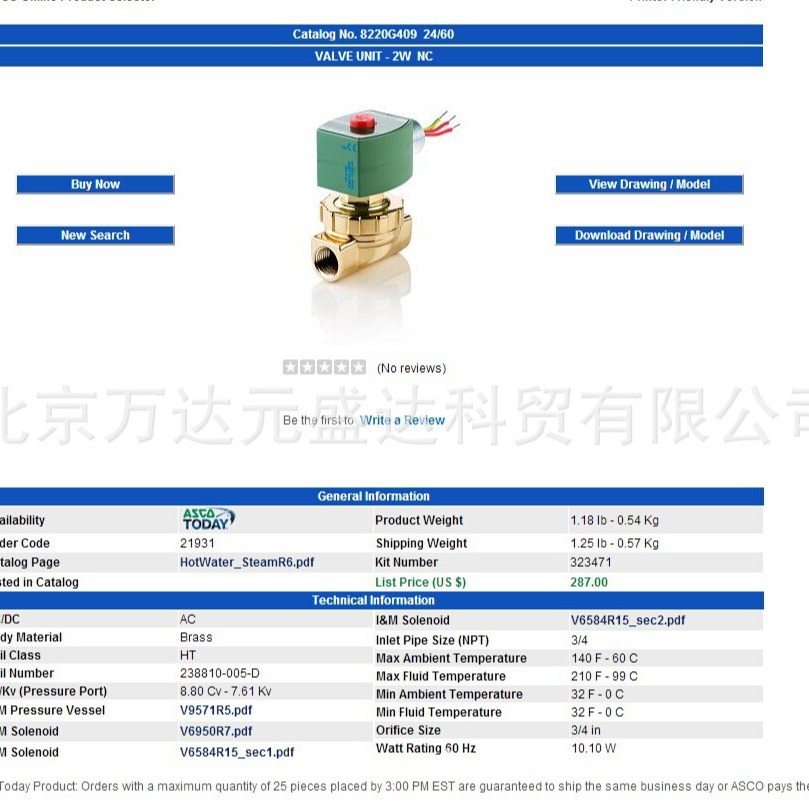Click the General Information section header
The image size is (809, 809).
coord(374,496)
